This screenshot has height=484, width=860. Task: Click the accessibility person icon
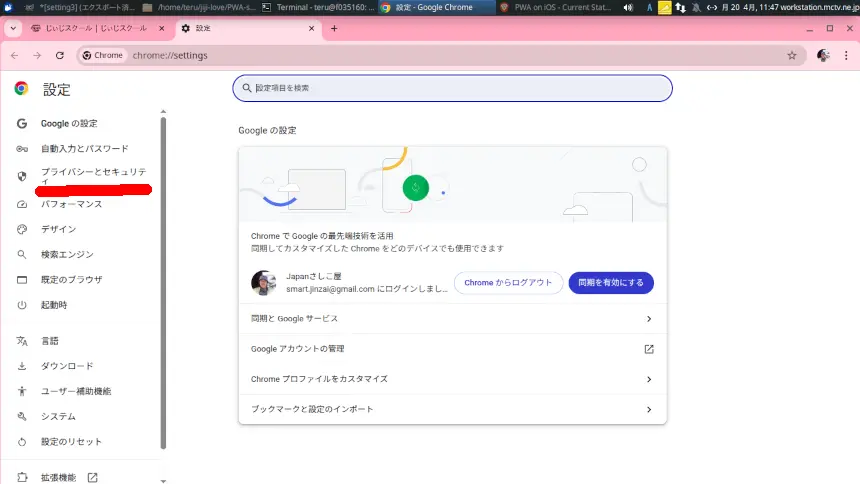tap(22, 391)
